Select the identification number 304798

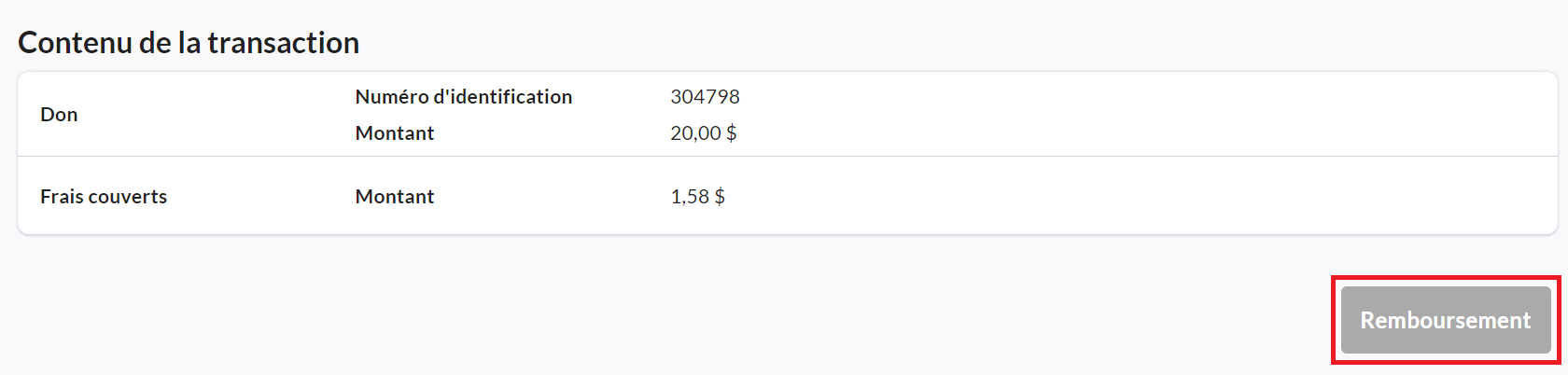705,97
